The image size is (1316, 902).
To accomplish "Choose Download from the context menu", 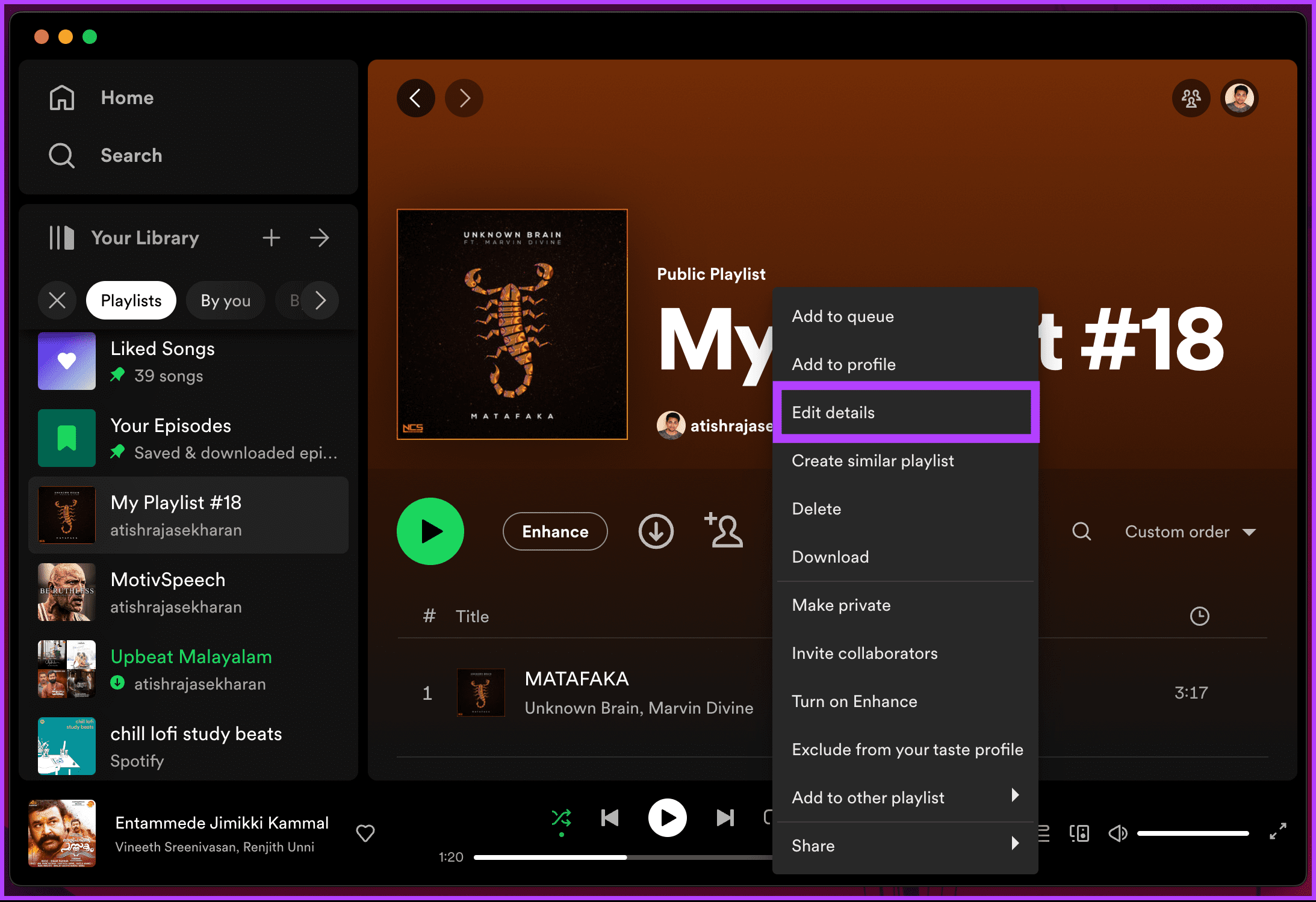I will tap(905, 557).
